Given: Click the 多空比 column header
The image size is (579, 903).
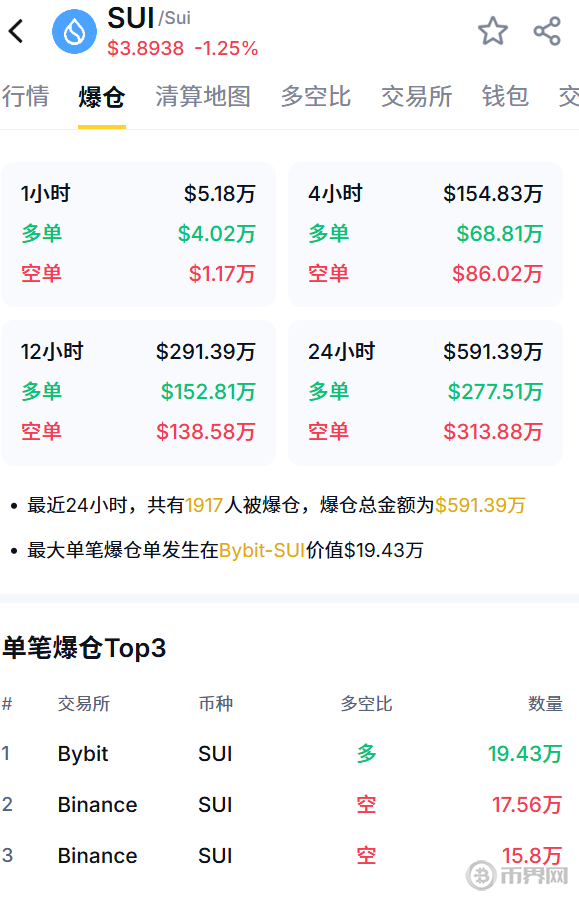Looking at the screenshot, I should click(x=366, y=704).
